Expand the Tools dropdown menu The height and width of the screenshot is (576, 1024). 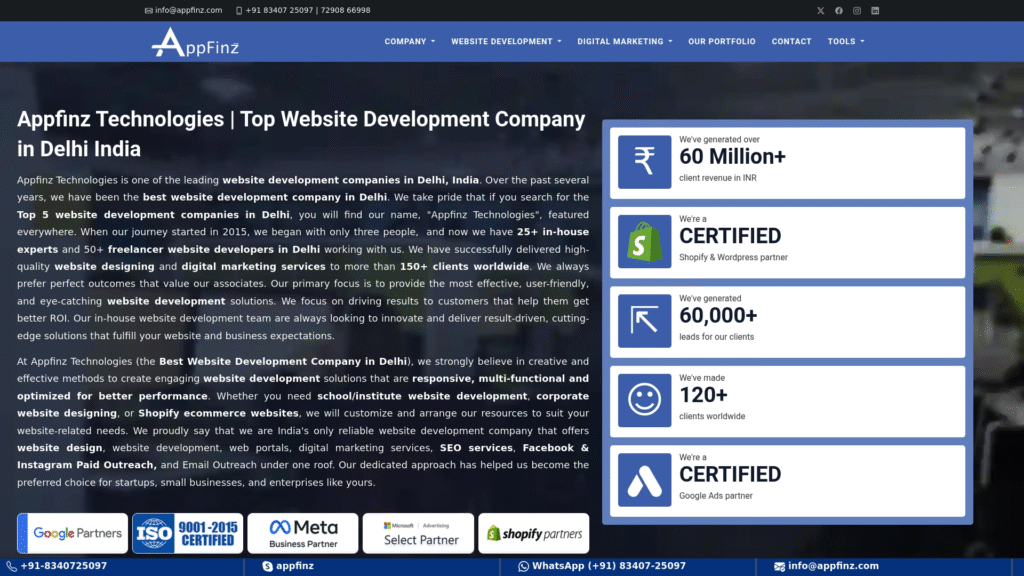click(x=846, y=41)
